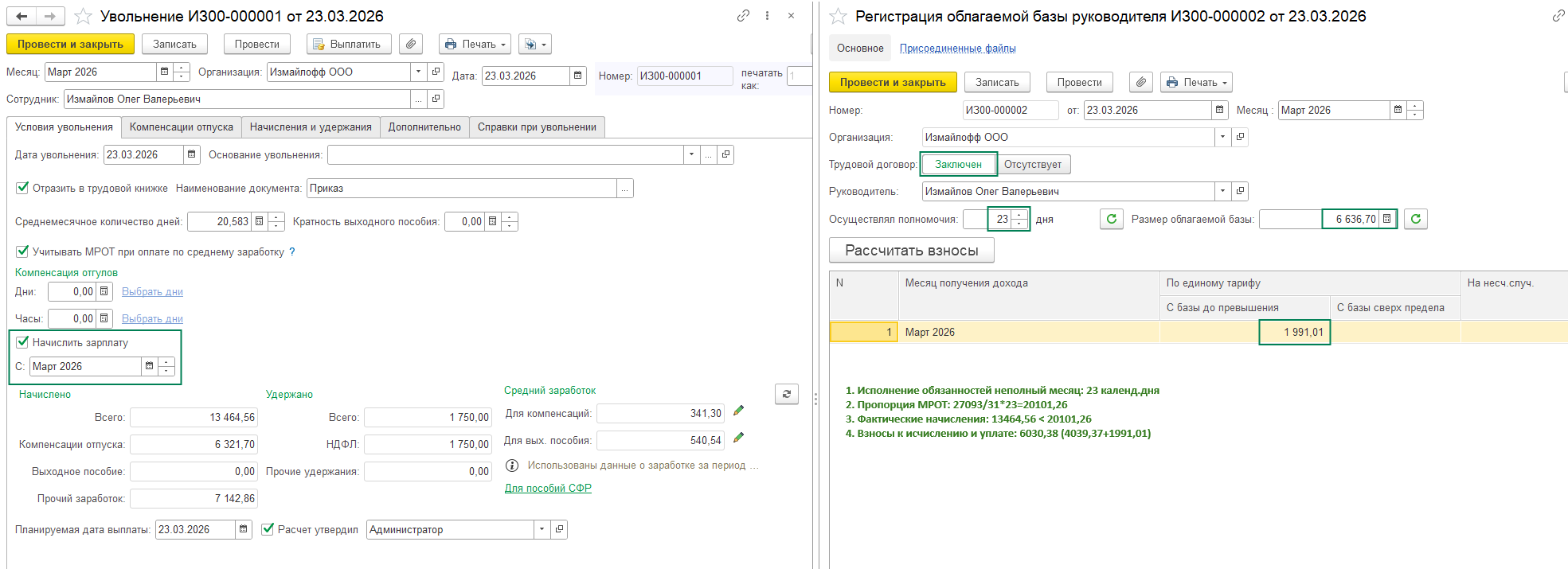The width and height of the screenshot is (1568, 569).
Task: Edit average earnings Для компенсаций pencil
Action: [x=738, y=411]
